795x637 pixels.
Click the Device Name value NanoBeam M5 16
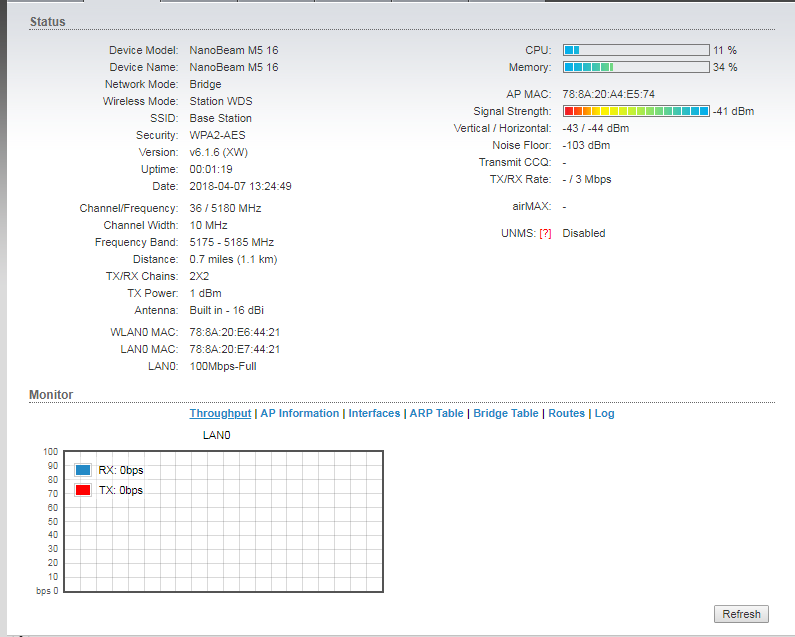[x=234, y=67]
